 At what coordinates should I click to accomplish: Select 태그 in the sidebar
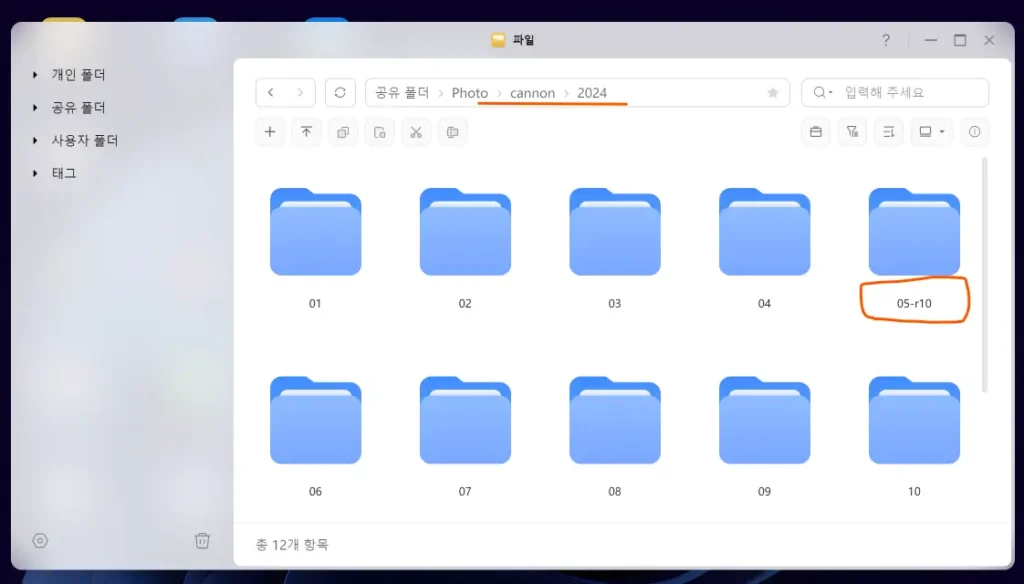[x=64, y=173]
